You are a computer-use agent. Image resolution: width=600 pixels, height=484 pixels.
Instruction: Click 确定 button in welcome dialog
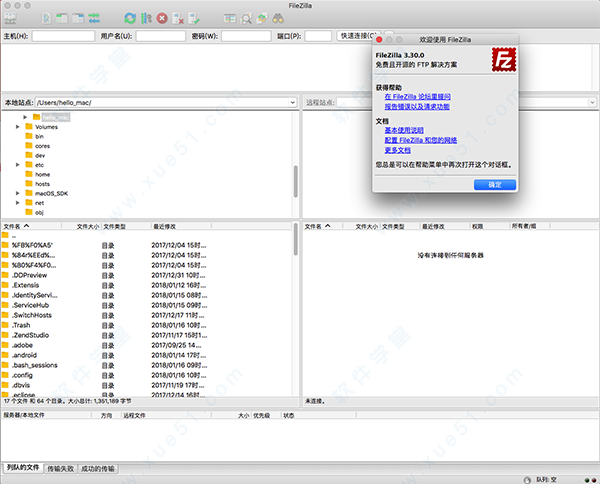click(495, 185)
